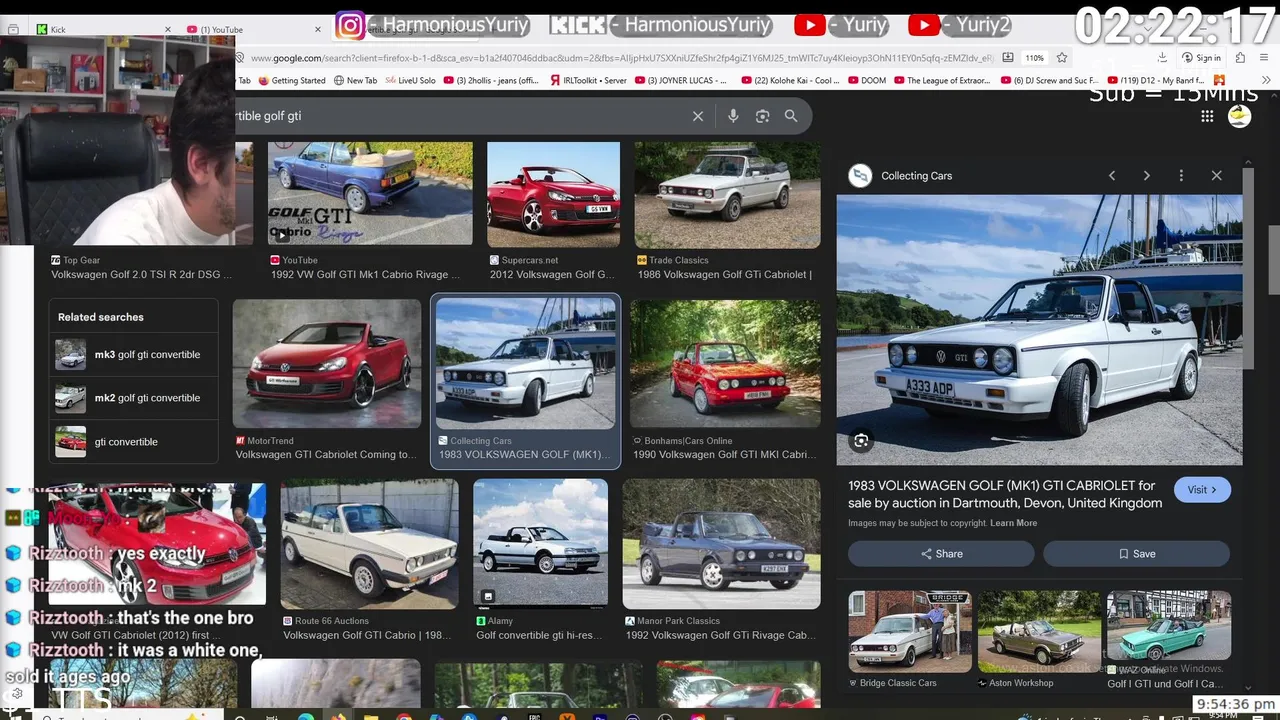Show next image in preview panel
The image size is (1280, 720).
tap(1146, 176)
